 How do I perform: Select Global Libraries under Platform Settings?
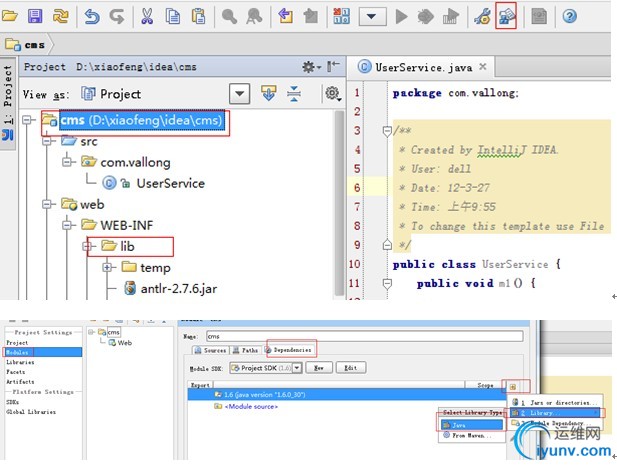pos(31,412)
